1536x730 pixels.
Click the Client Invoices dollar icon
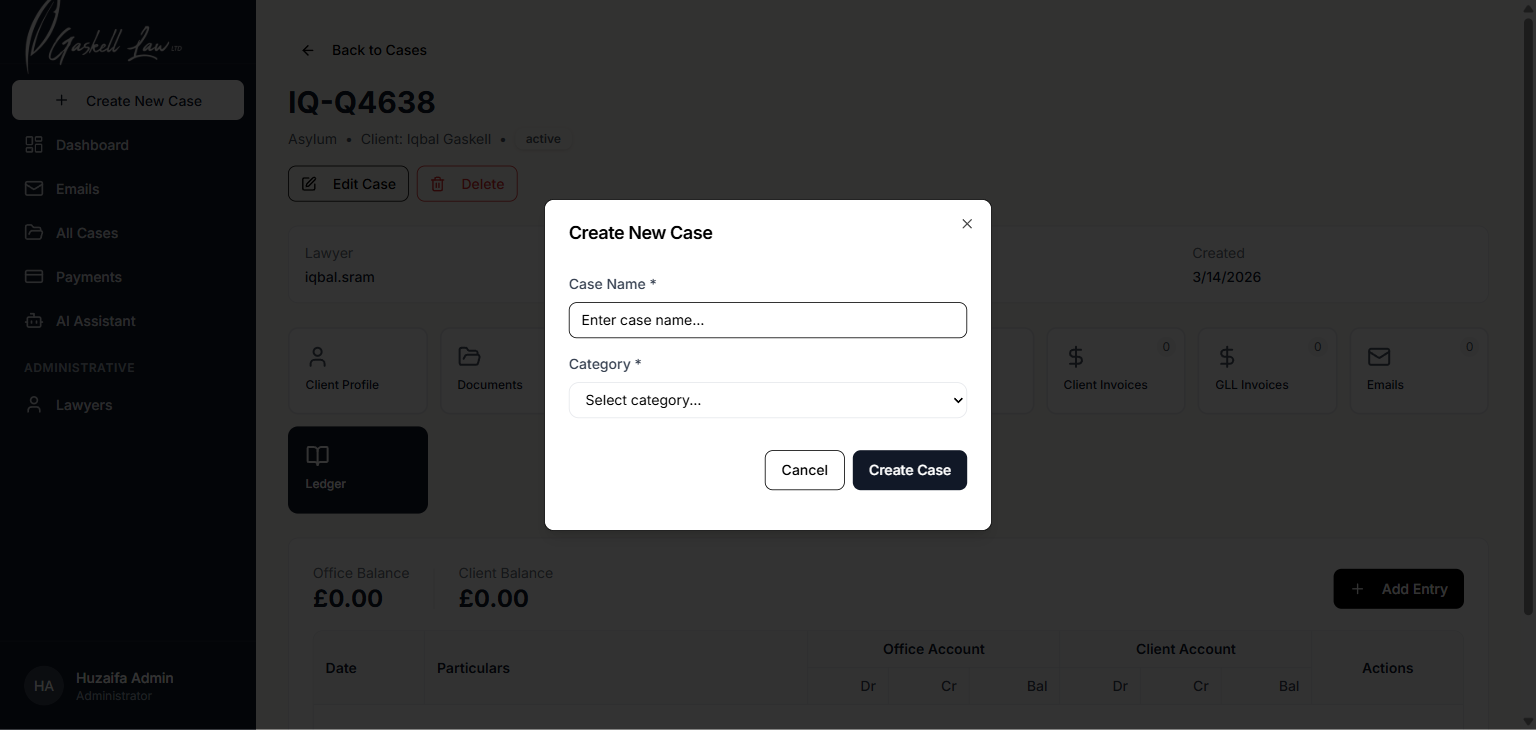(x=1076, y=356)
